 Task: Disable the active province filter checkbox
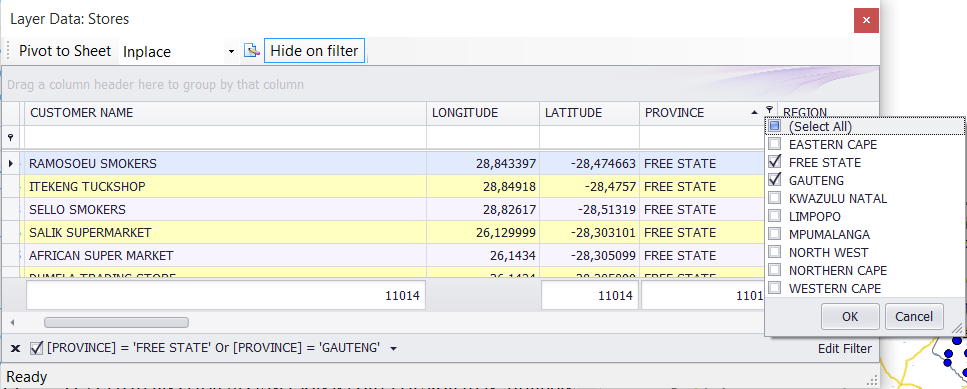coord(36,348)
